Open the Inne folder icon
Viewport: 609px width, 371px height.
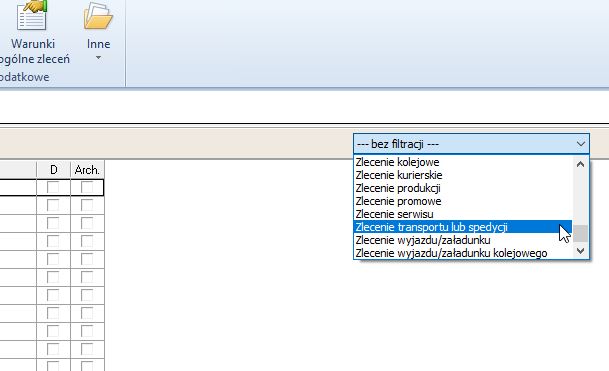(98, 16)
